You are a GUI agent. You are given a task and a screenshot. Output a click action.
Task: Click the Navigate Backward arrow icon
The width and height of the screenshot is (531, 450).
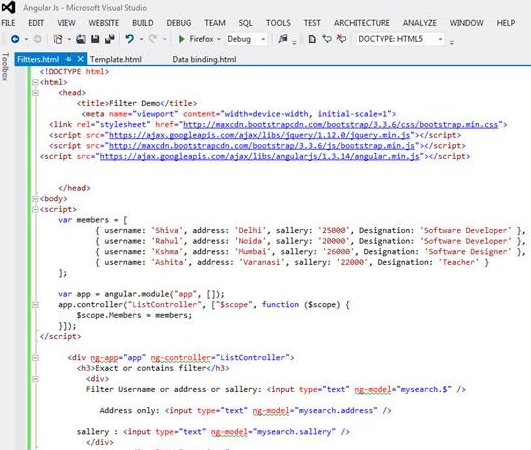15,39
